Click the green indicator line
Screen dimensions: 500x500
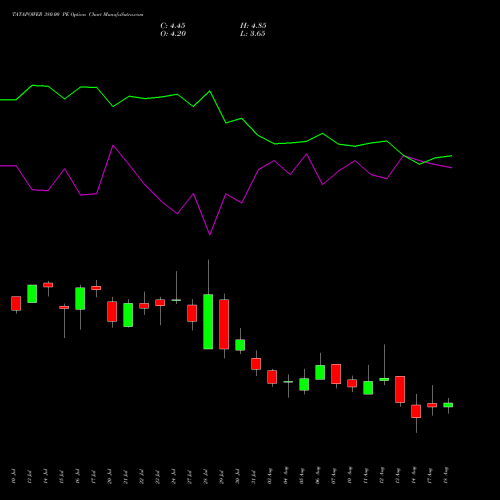pos(226,123)
